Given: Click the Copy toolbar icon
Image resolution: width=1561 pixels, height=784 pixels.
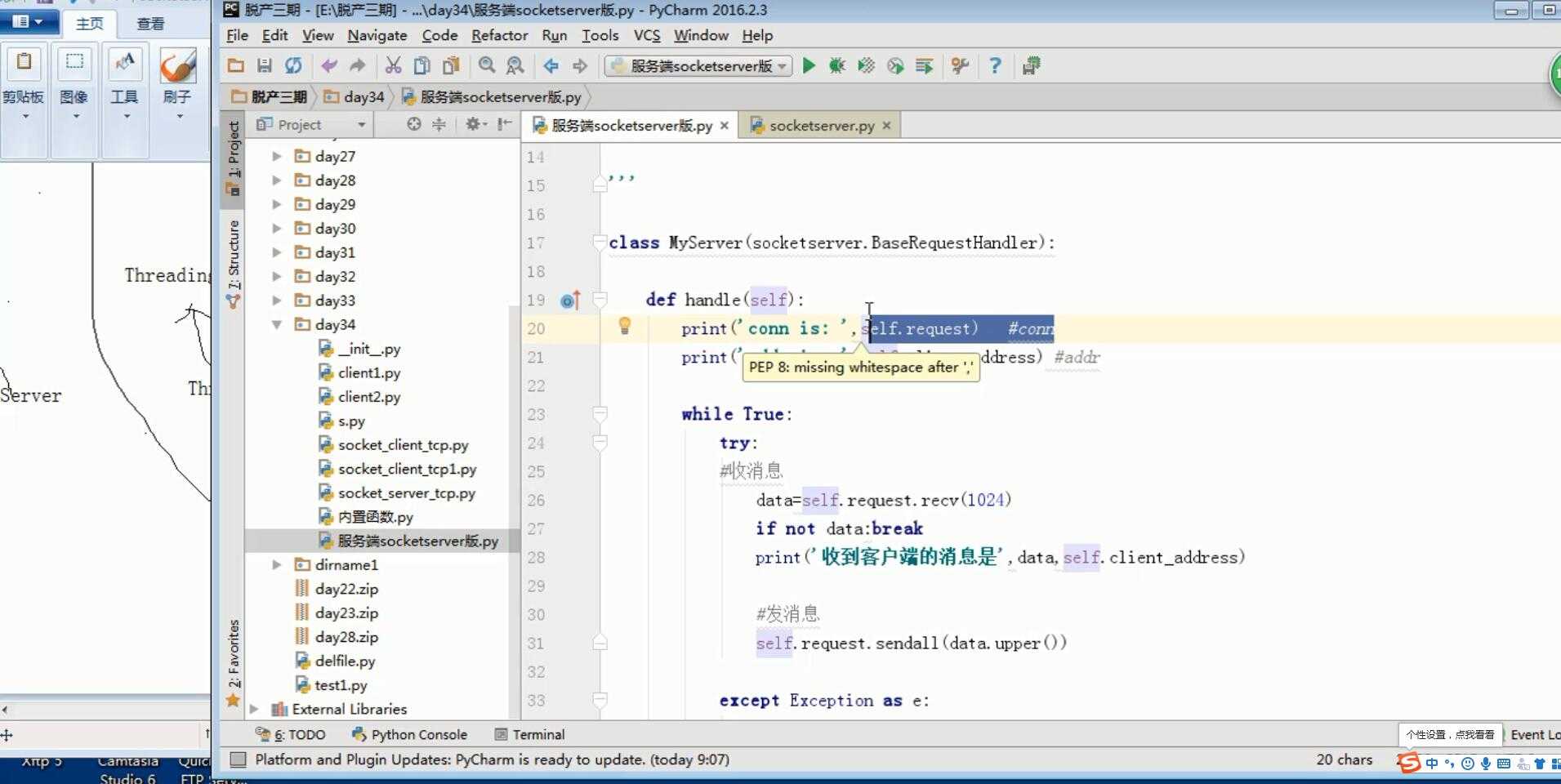Looking at the screenshot, I should (421, 66).
